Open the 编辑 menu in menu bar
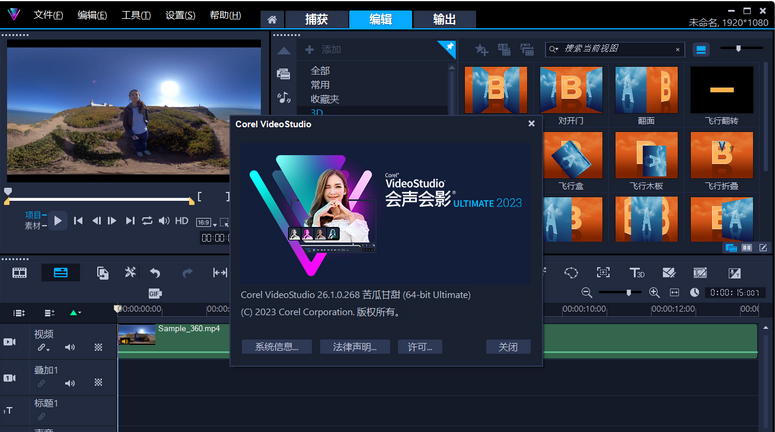 [92, 15]
